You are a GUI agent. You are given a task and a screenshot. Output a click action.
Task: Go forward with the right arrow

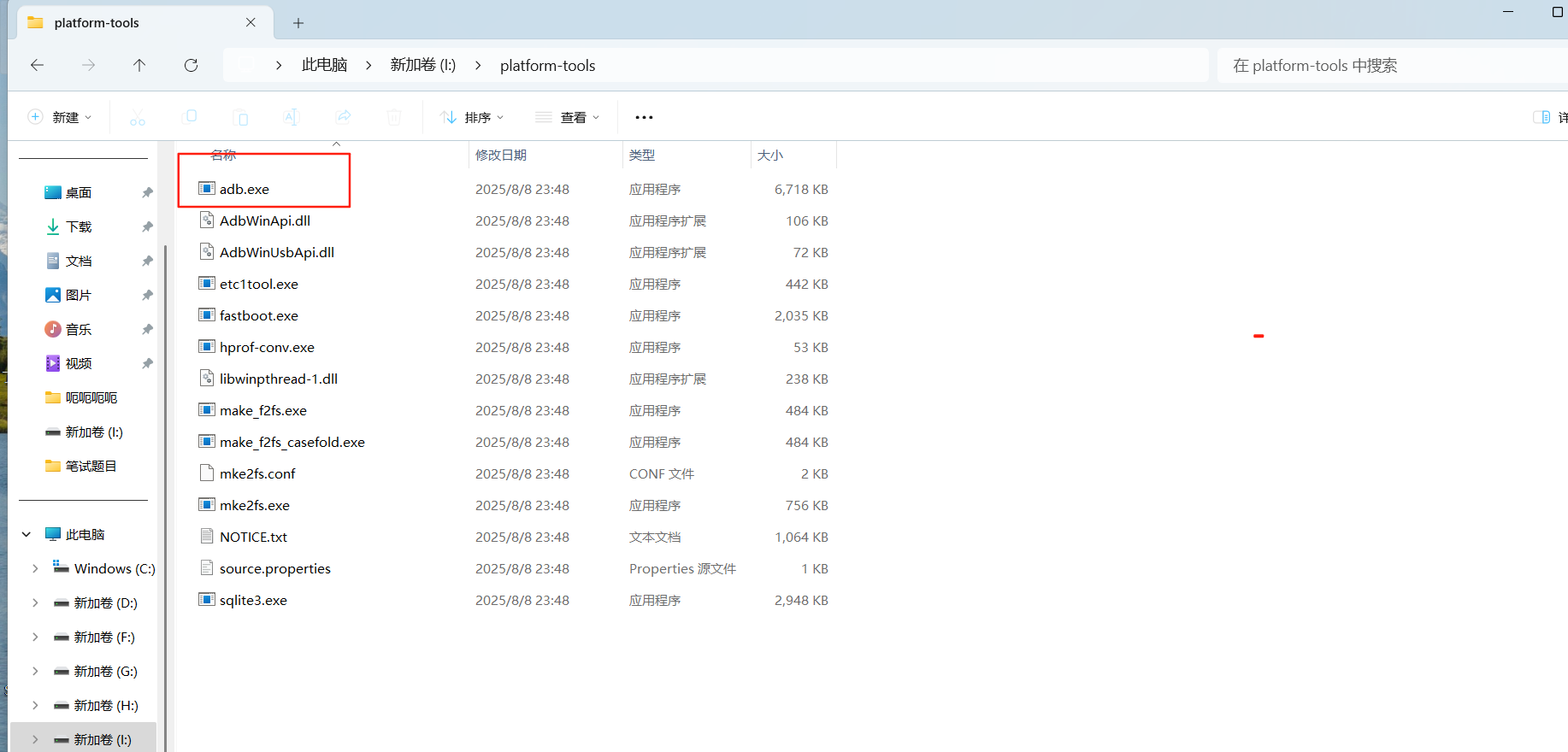(88, 65)
